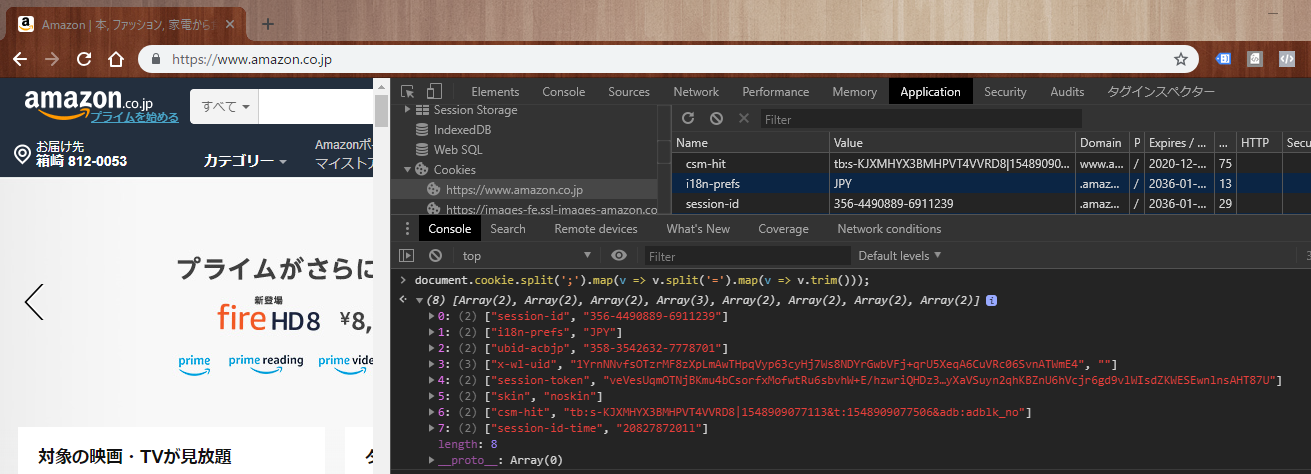Open the drawer three-dot menu
The width and height of the screenshot is (1311, 474).
(404, 229)
